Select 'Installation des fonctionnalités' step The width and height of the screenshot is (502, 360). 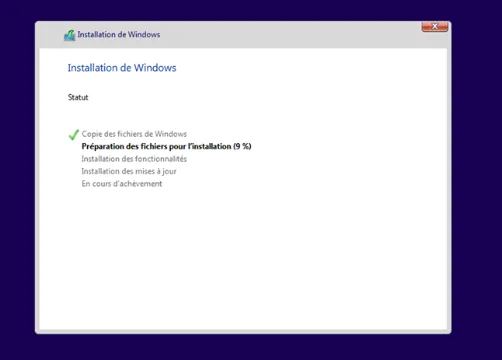pos(134,159)
